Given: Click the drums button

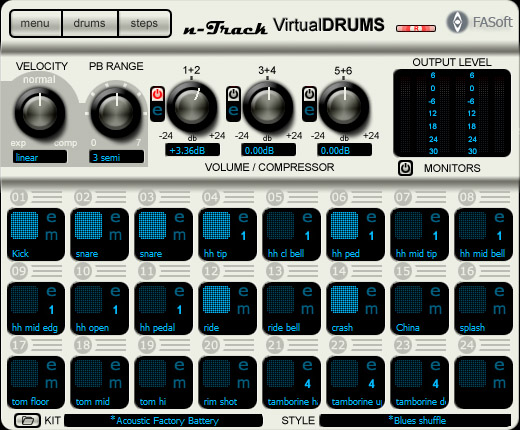Looking at the screenshot, I should tap(90, 23).
